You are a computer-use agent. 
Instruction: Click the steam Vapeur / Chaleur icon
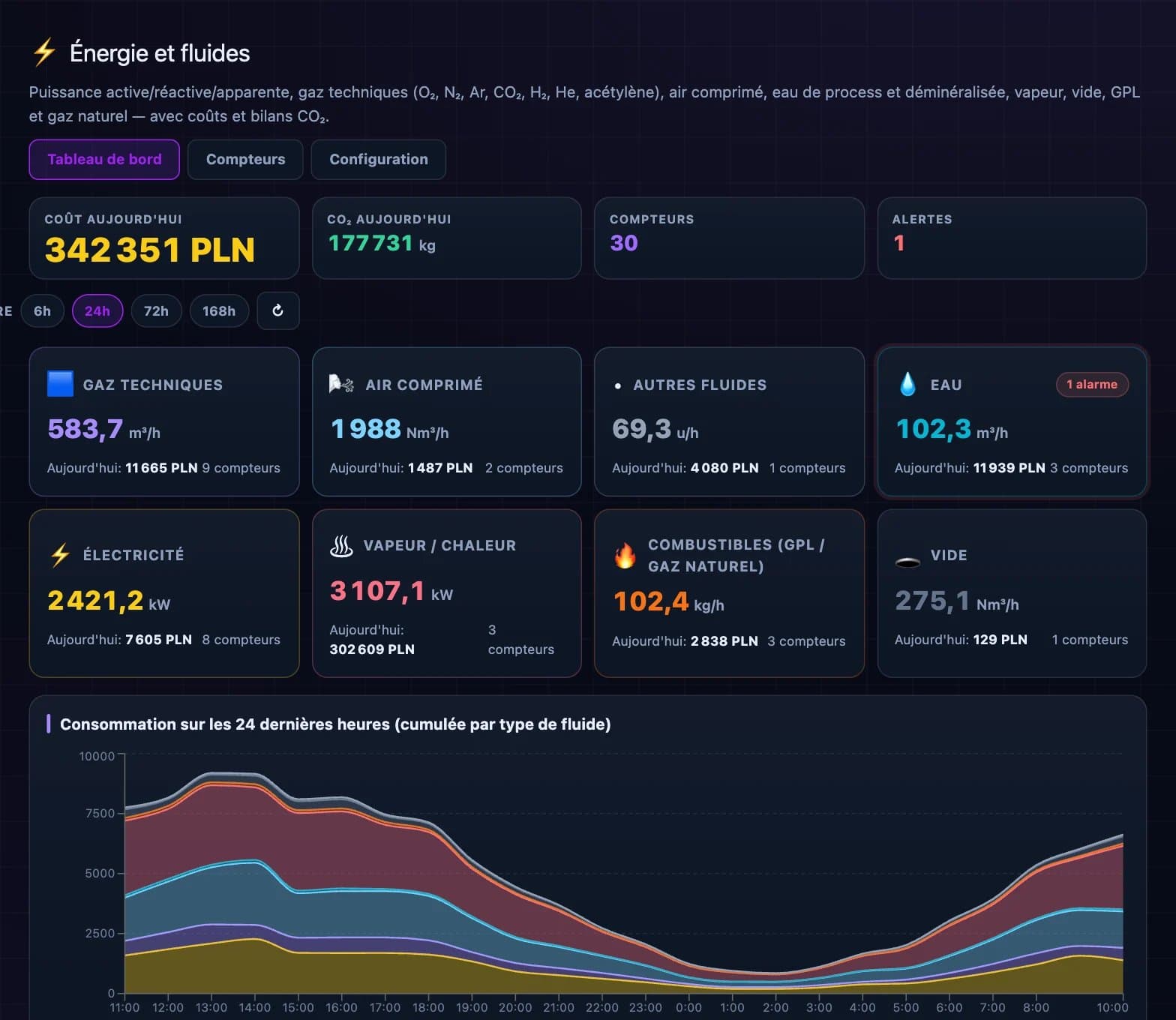pos(341,546)
